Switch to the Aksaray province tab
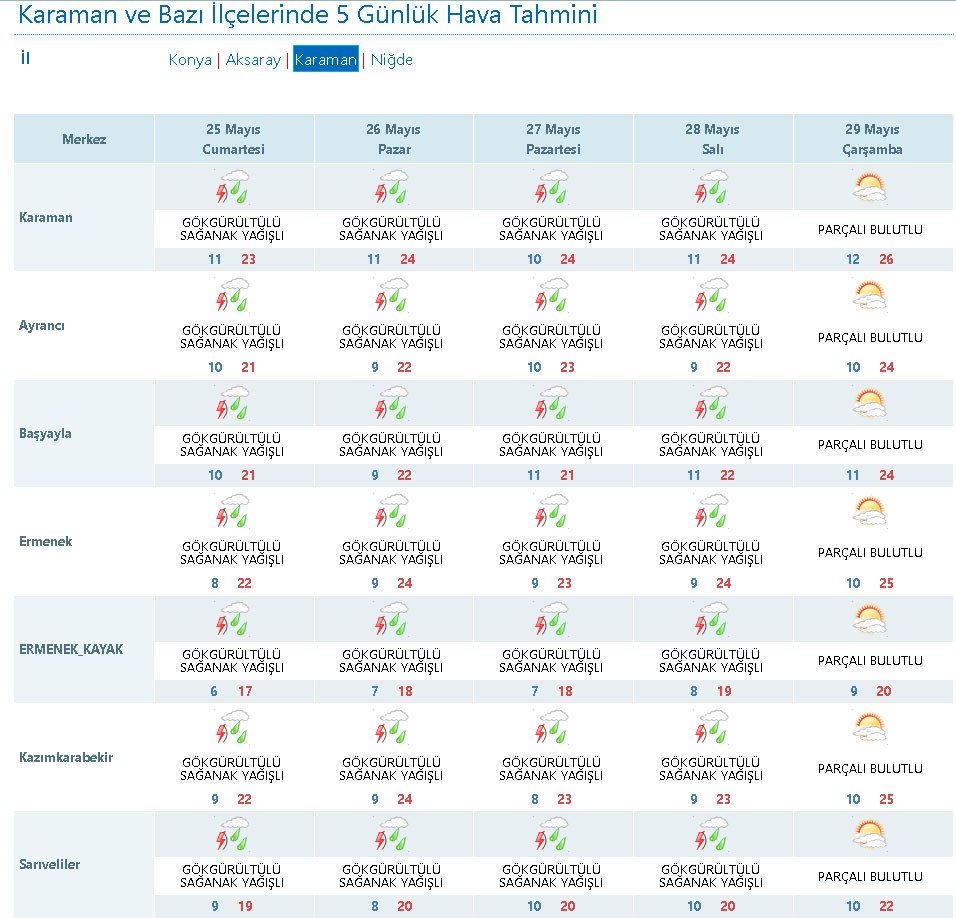 (x=253, y=60)
